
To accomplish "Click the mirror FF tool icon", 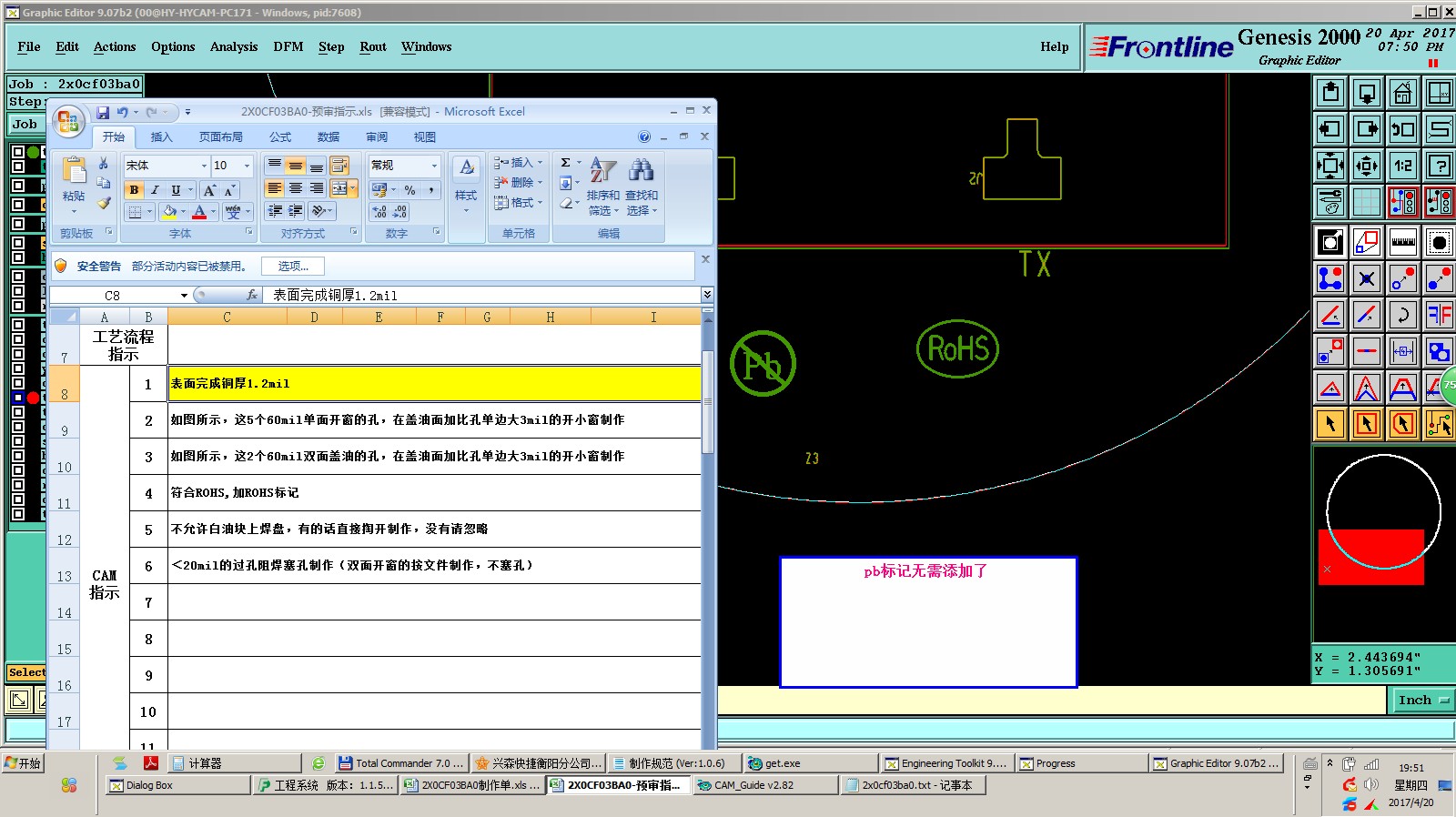I will (1439, 315).
